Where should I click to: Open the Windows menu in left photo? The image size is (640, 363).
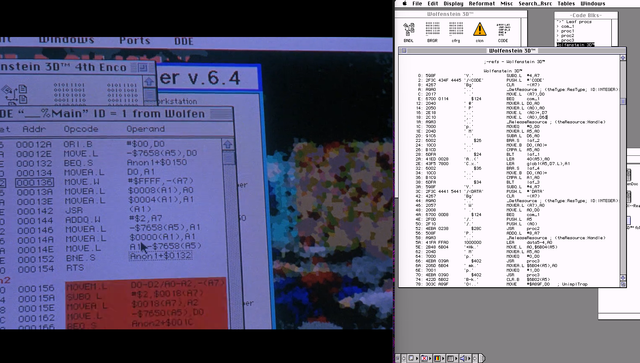pos(66,40)
